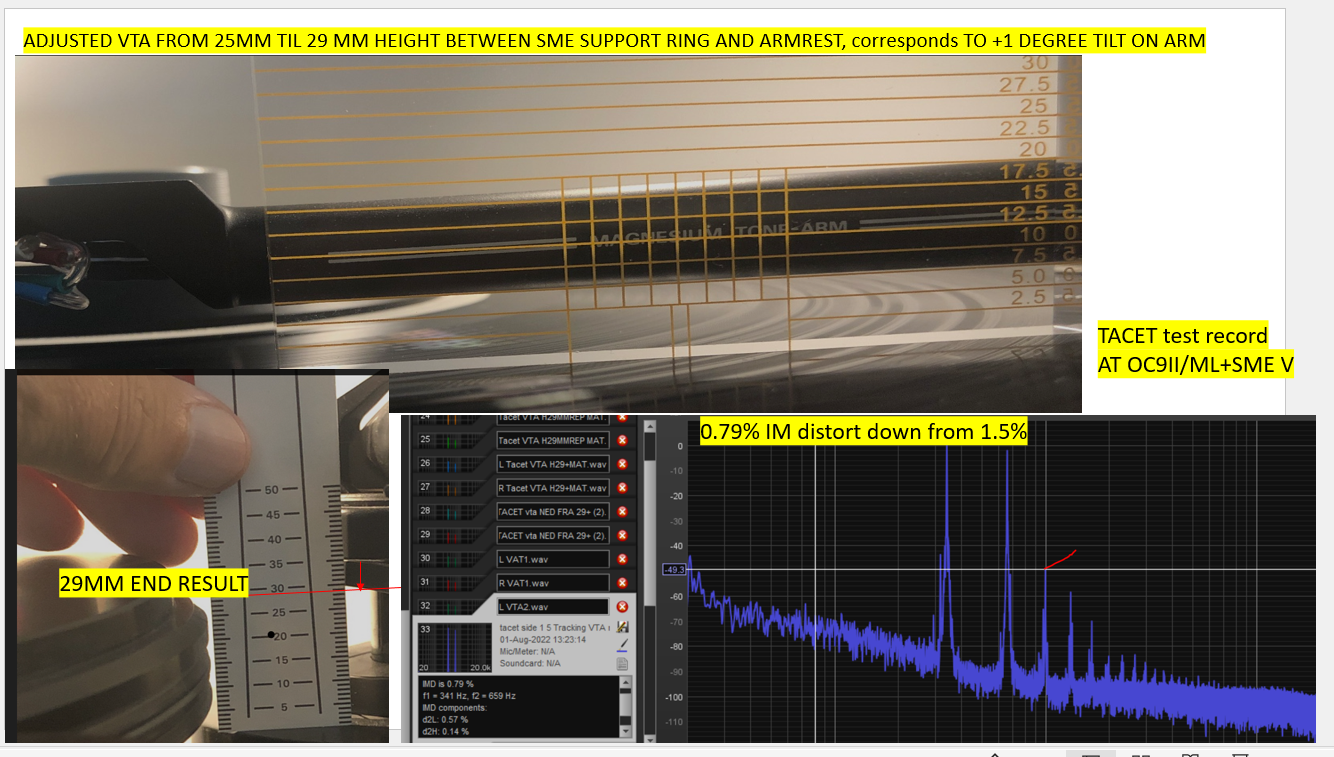Edit the R VAT1.wav name field
Image resolution: width=1334 pixels, height=757 pixels.
552,582
